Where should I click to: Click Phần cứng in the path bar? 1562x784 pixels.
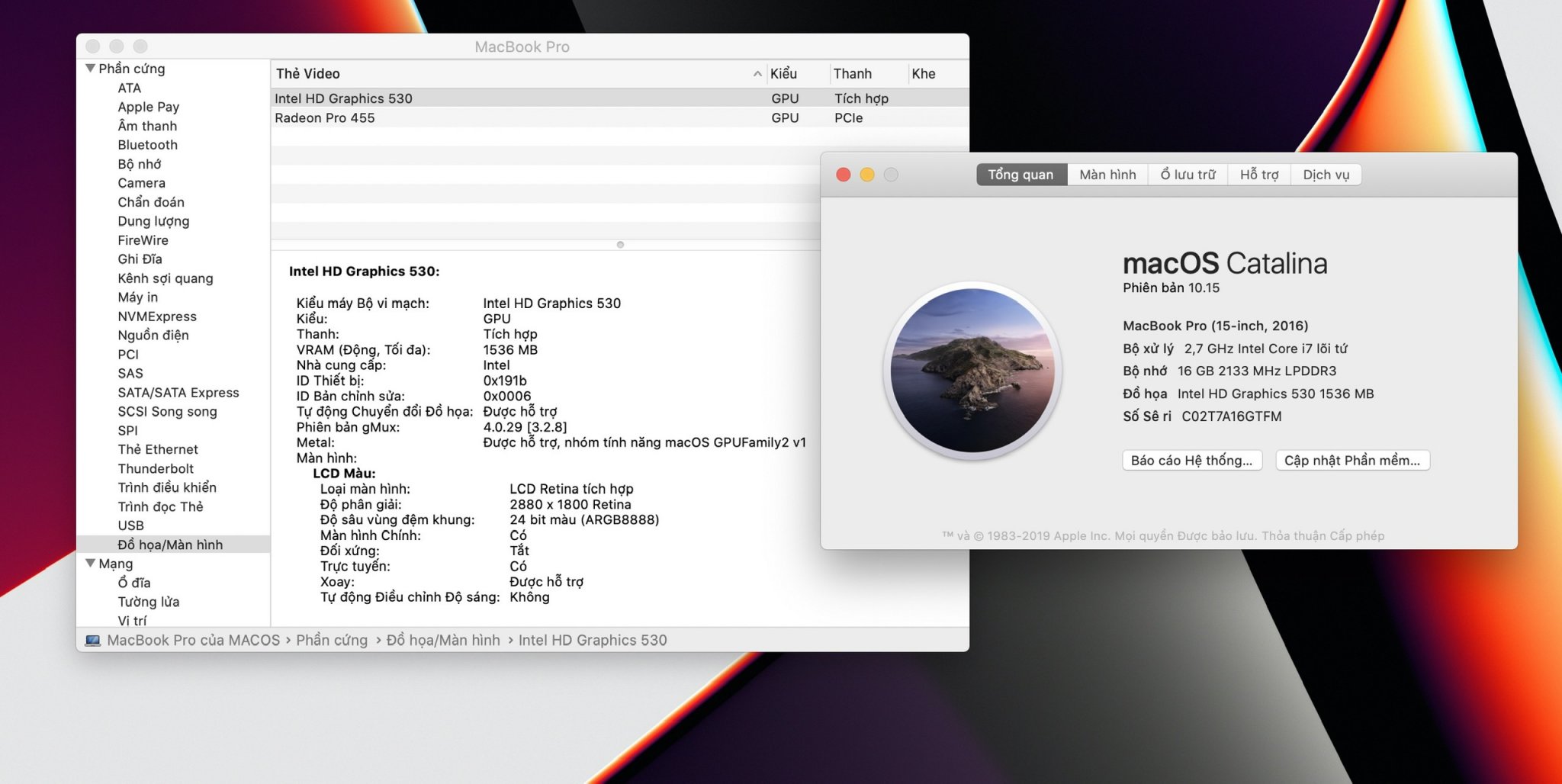[x=332, y=640]
